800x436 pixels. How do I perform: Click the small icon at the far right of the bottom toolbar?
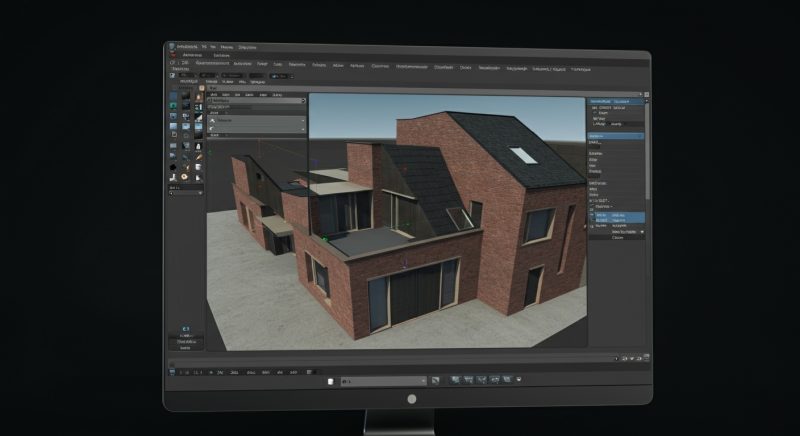[x=519, y=379]
